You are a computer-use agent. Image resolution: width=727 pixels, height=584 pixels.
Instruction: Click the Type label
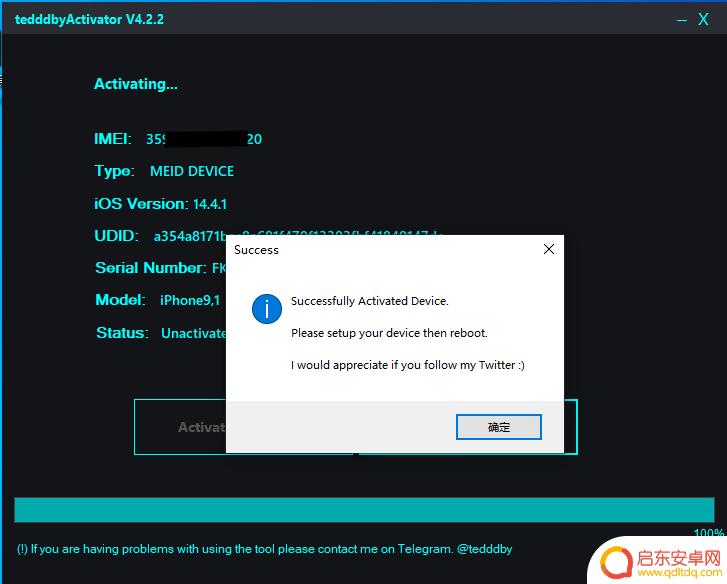115,171
